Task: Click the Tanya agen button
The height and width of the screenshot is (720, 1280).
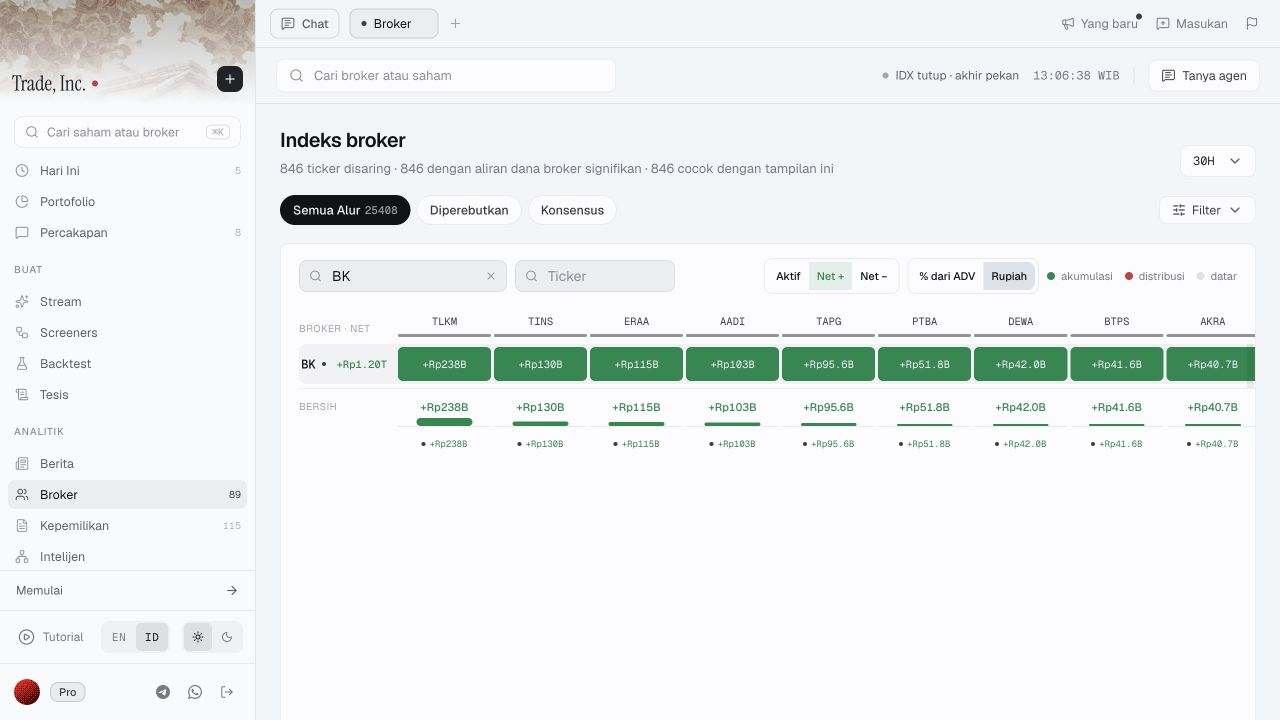Action: pyautogui.click(x=1204, y=75)
